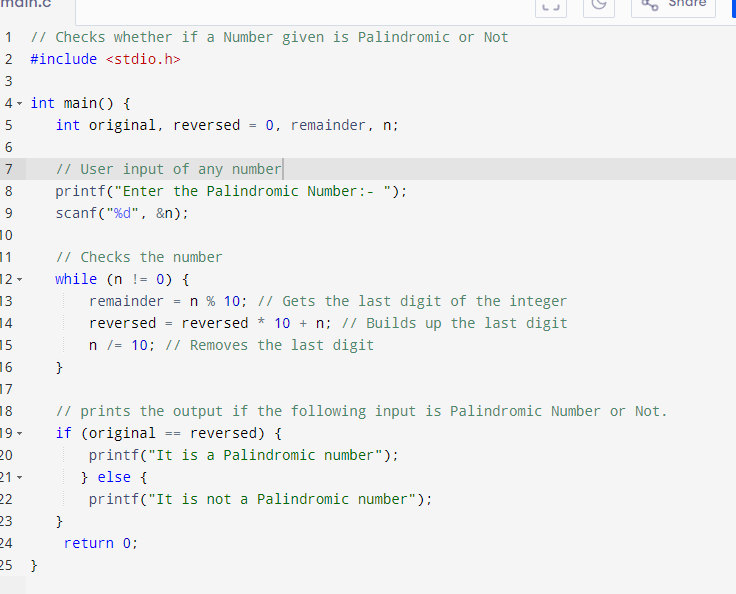Image resolution: width=736 pixels, height=594 pixels.
Task: Click line number 1 in gutter
Action: pos(8,37)
